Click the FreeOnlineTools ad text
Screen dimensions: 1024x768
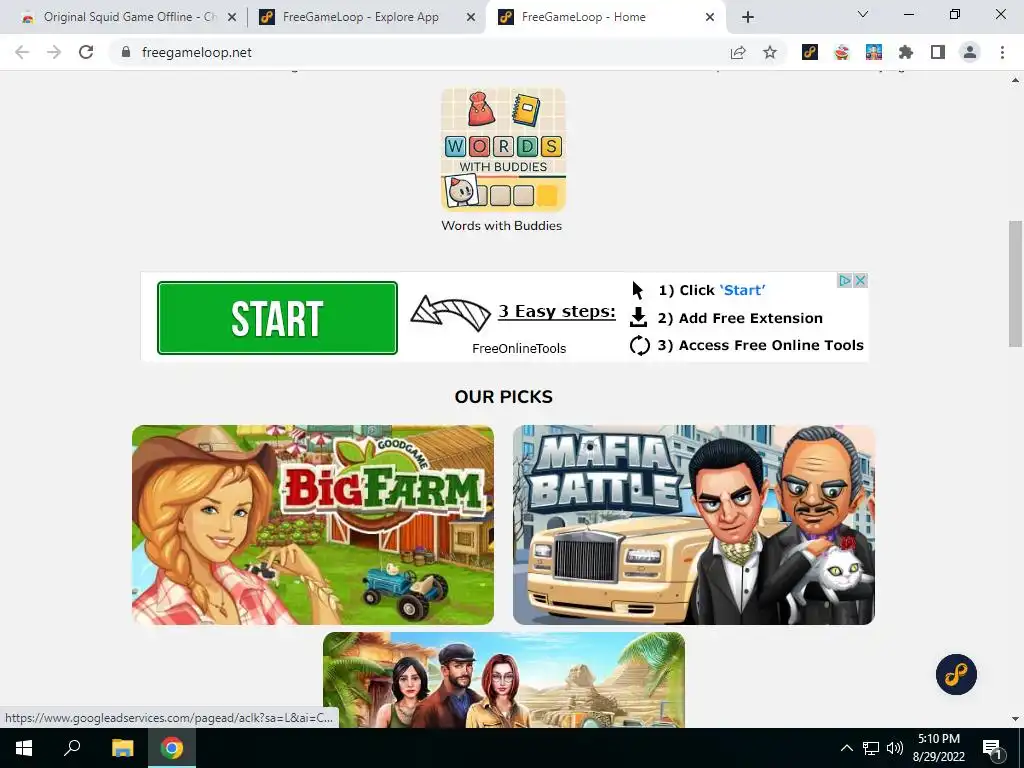coord(519,349)
